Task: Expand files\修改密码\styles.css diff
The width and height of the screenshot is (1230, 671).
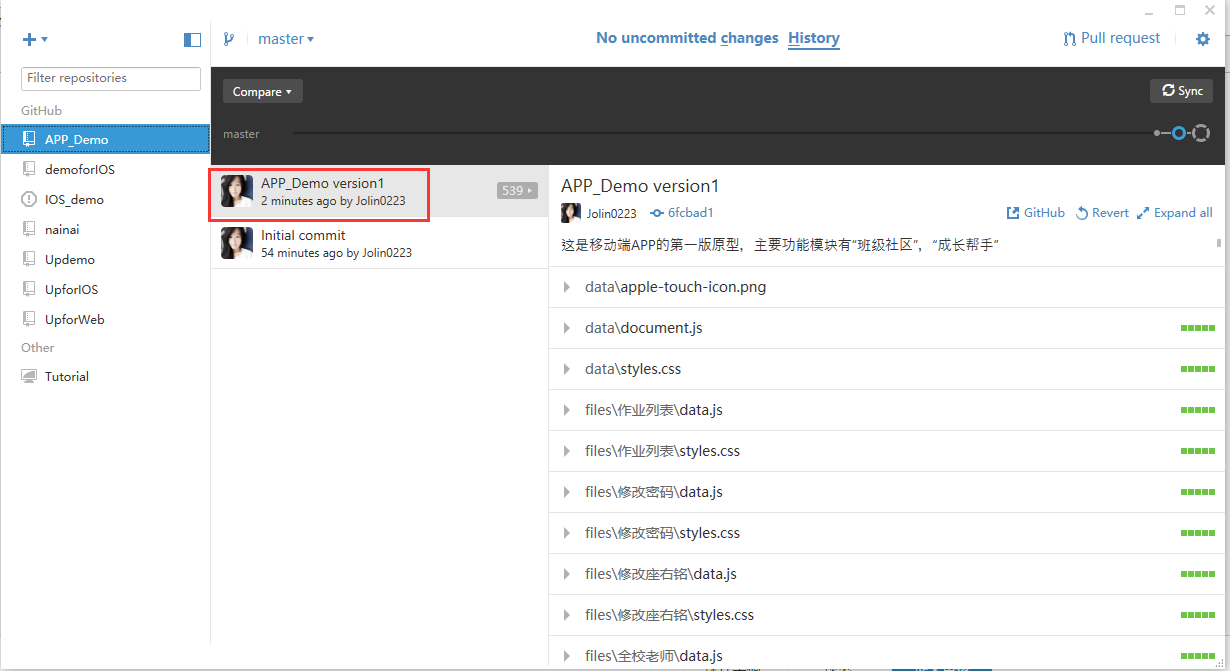Action: click(567, 533)
